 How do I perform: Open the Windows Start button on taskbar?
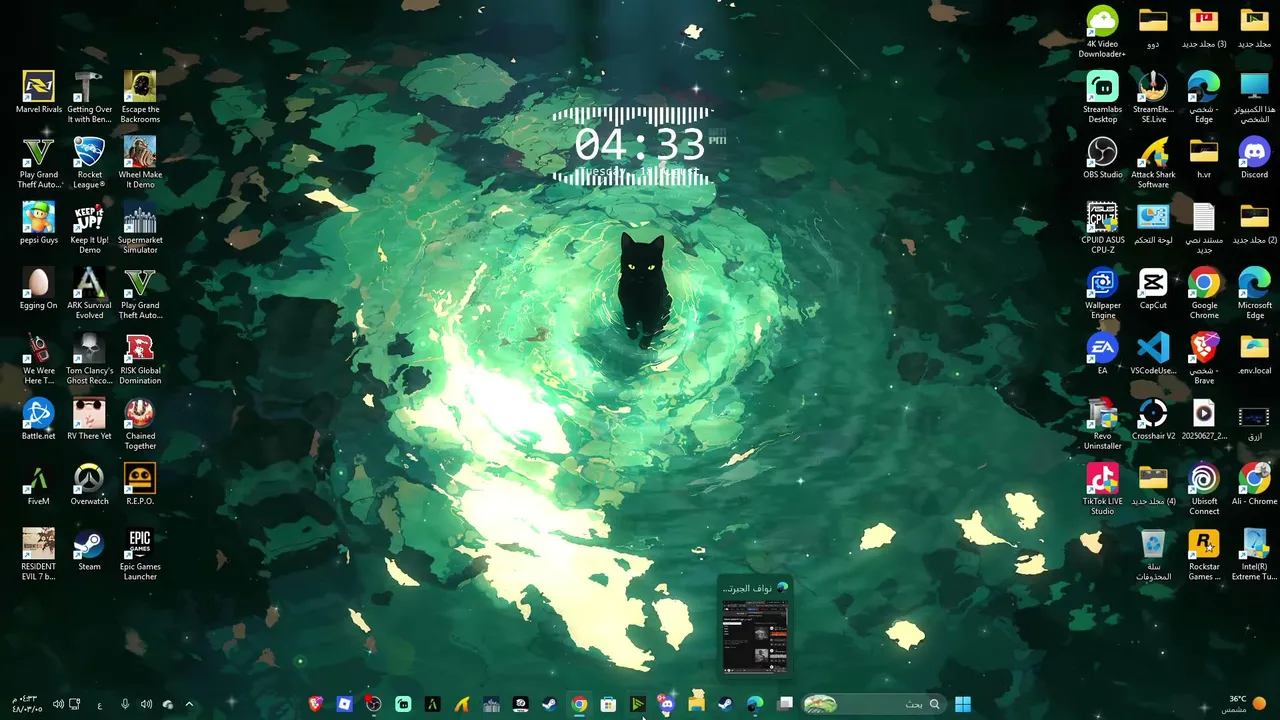pos(962,704)
